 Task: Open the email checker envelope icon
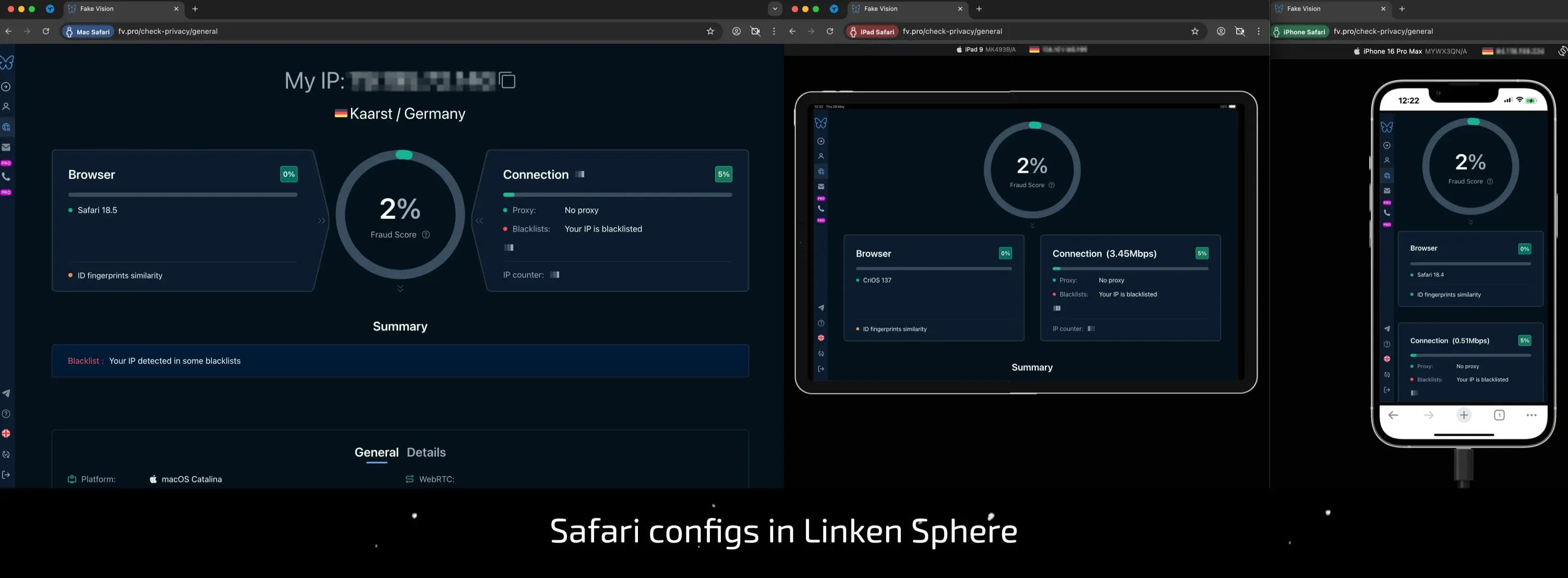pos(6,146)
